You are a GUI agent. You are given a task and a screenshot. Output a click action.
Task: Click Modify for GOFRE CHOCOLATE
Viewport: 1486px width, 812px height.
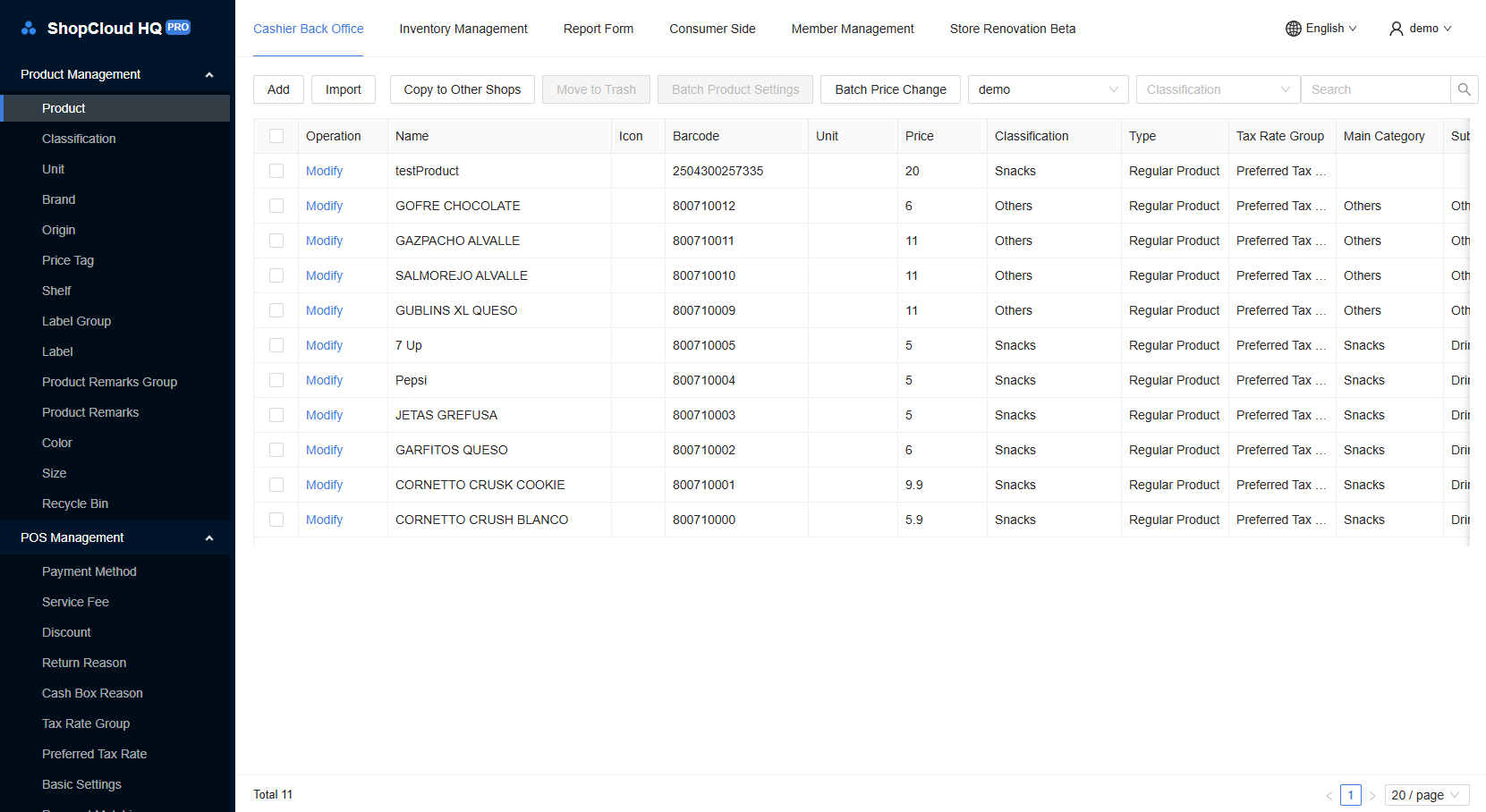[x=324, y=206]
